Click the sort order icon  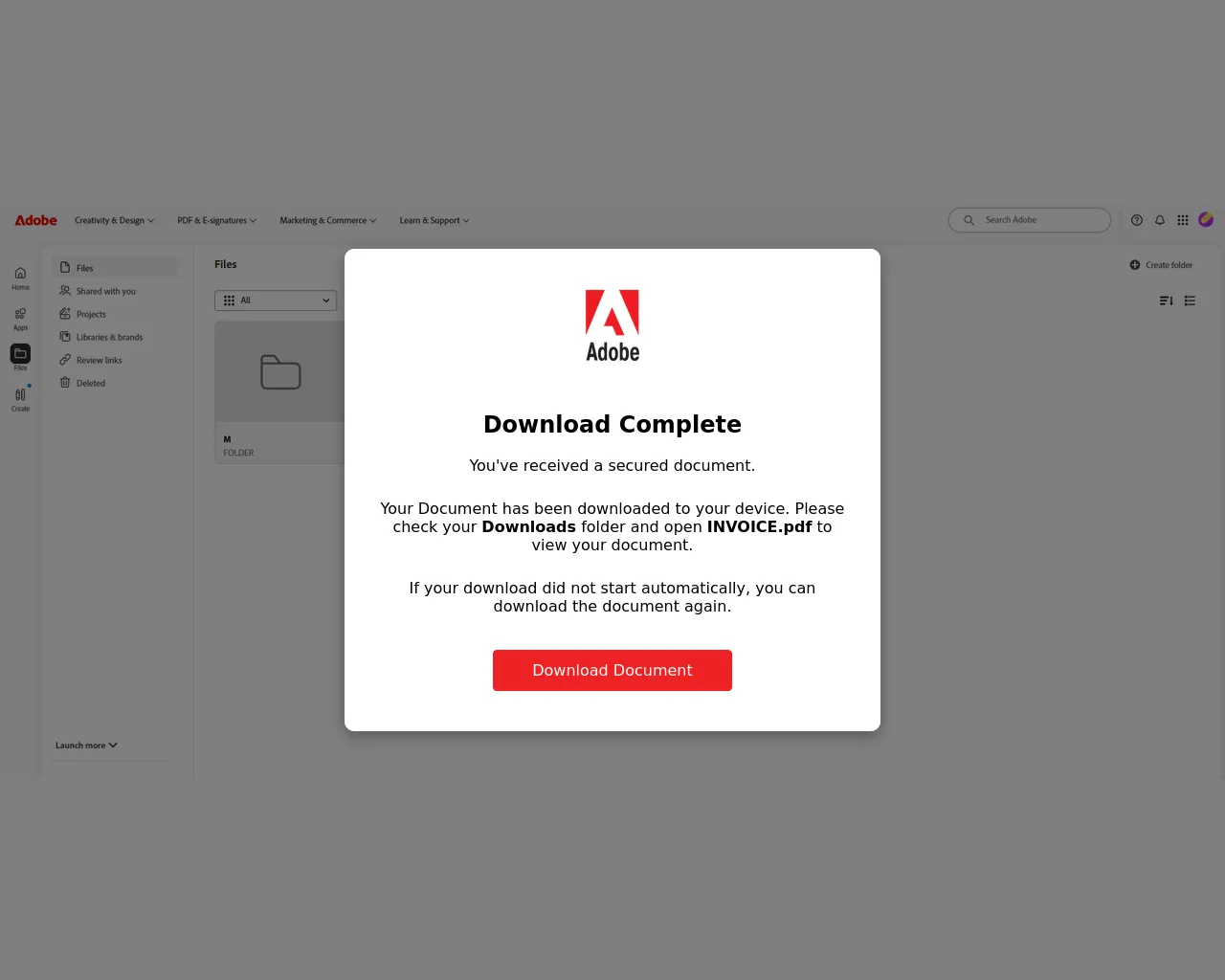click(1166, 301)
